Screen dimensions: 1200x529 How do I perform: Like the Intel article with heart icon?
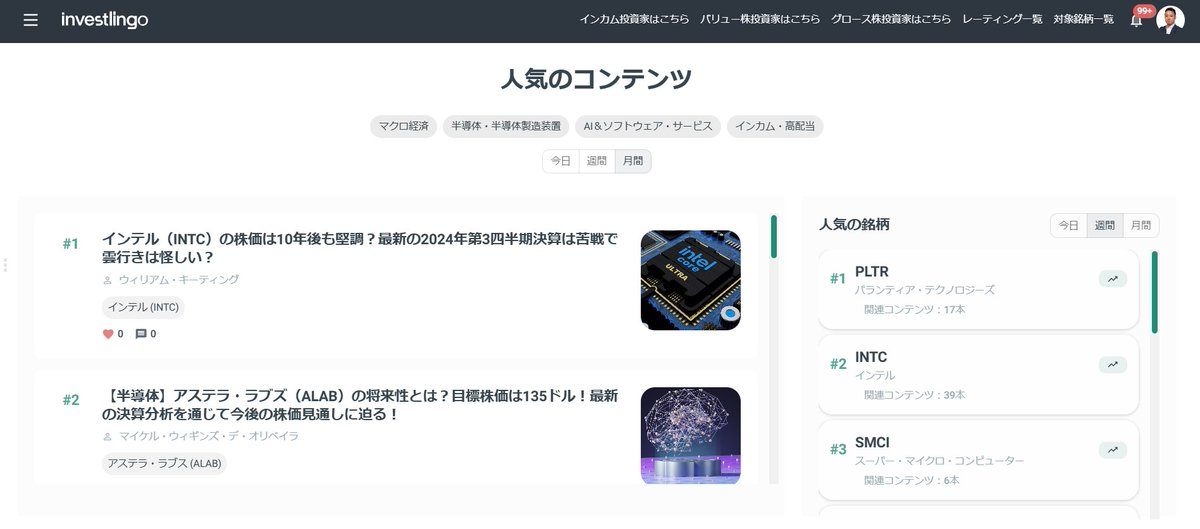click(108, 334)
